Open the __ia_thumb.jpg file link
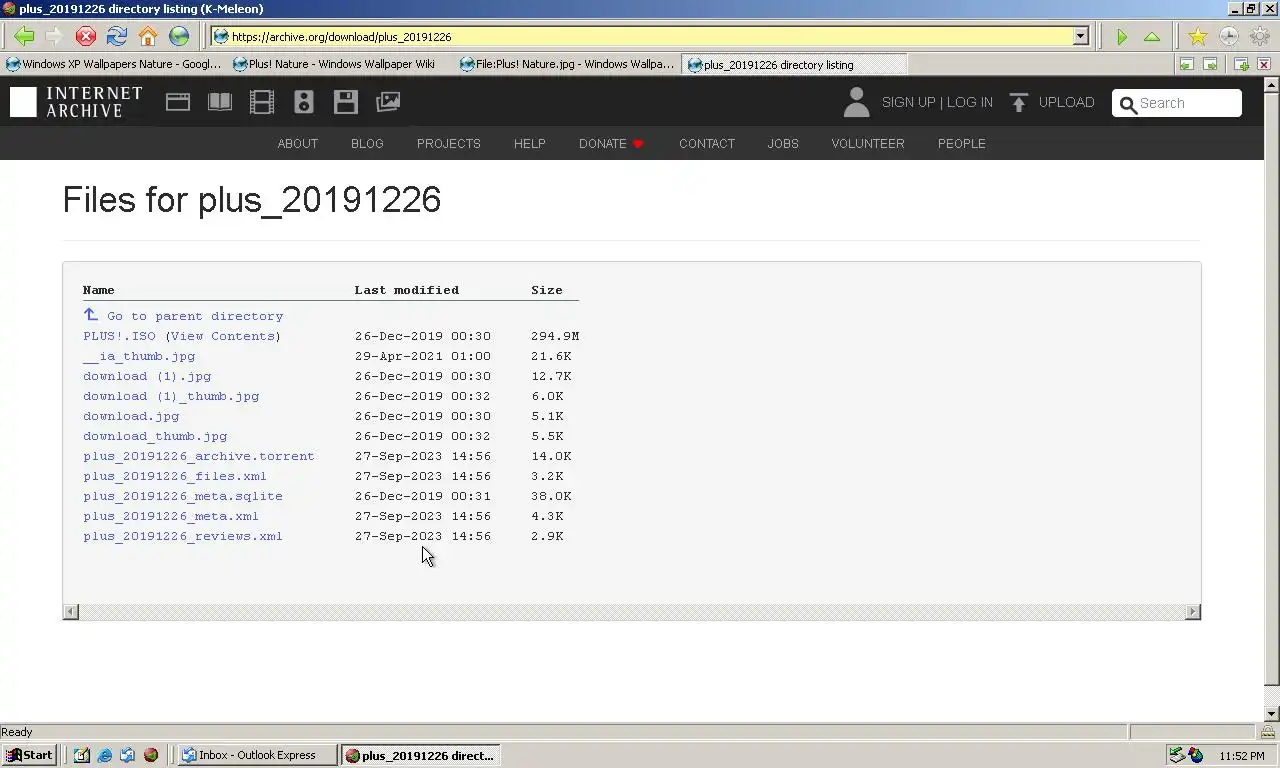1280x768 pixels. 139,356
